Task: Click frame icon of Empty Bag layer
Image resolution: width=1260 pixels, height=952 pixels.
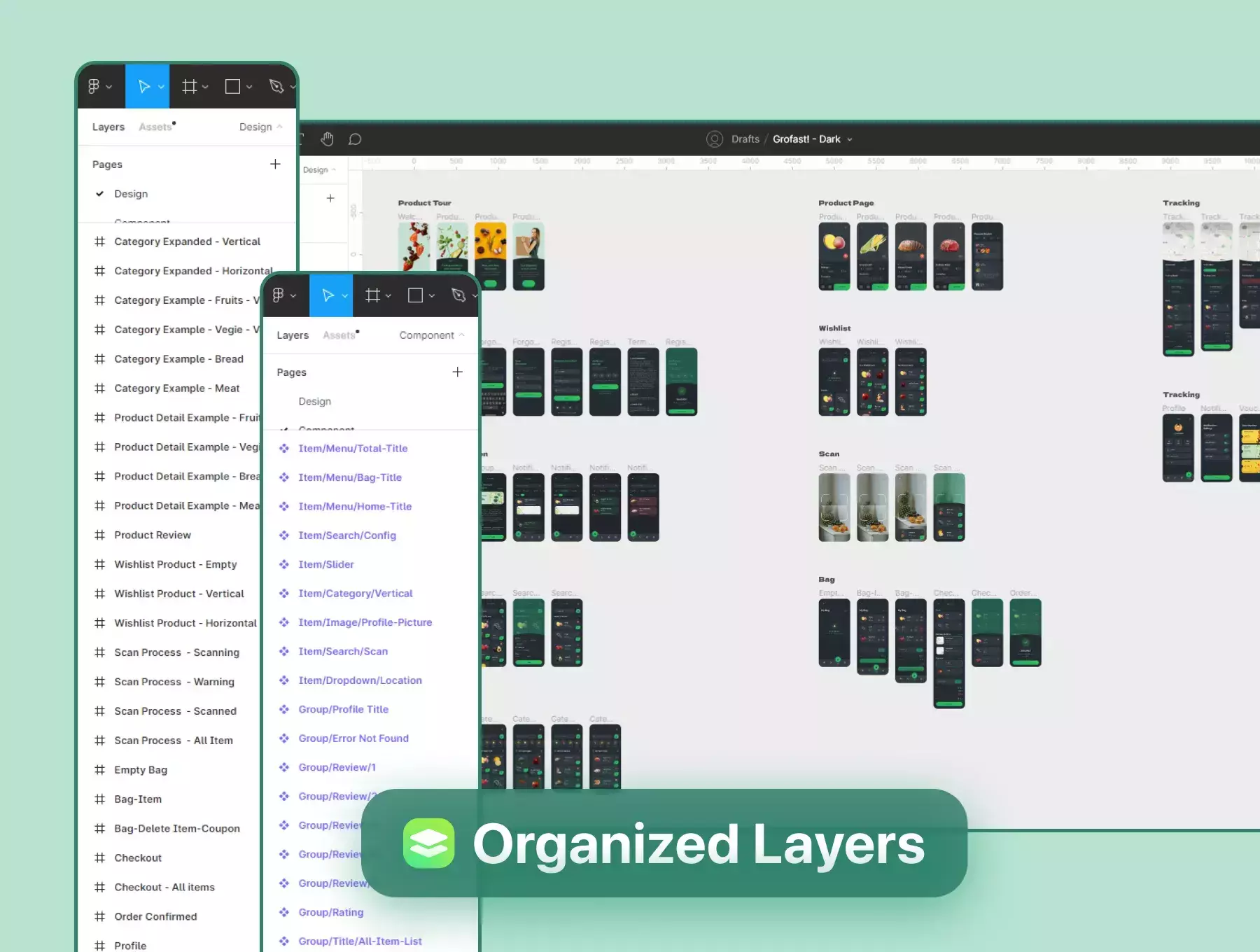Action: [100, 769]
